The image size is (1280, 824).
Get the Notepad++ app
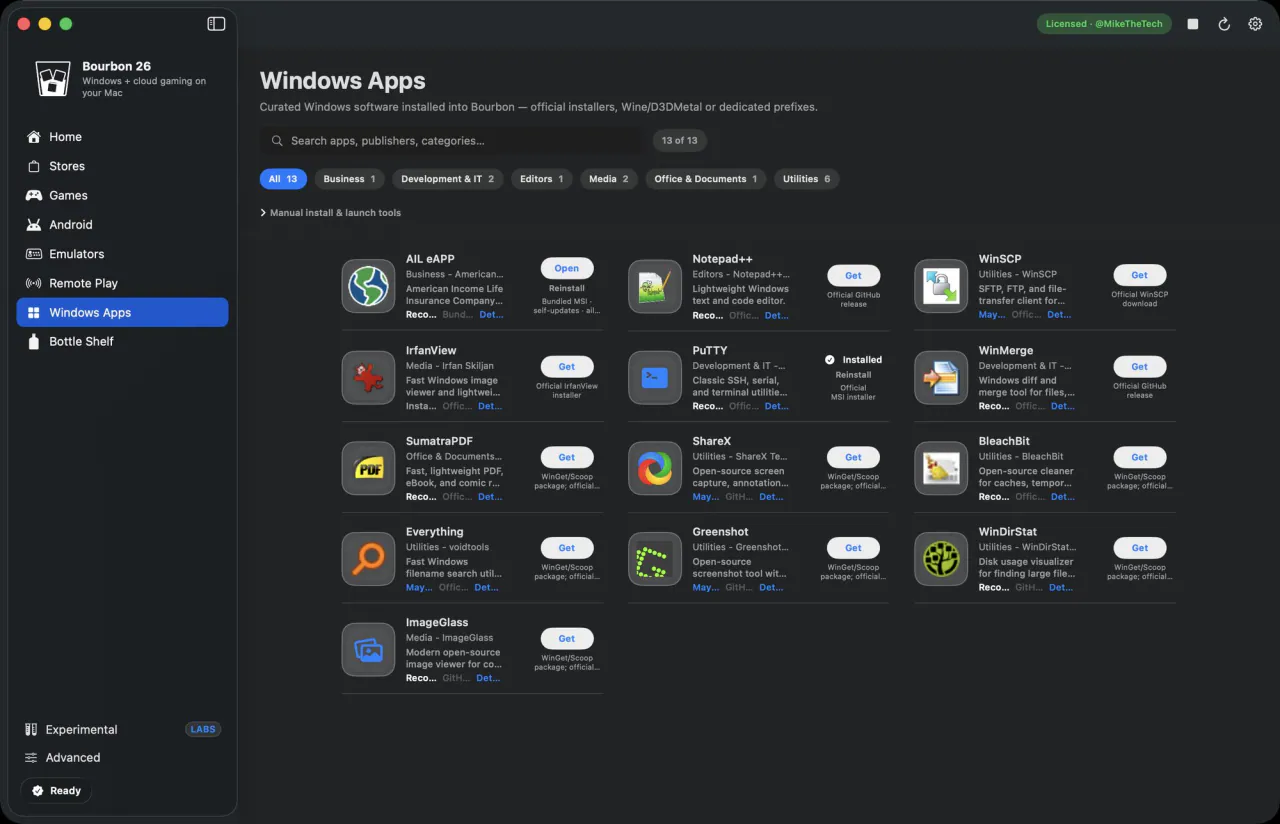tap(853, 275)
